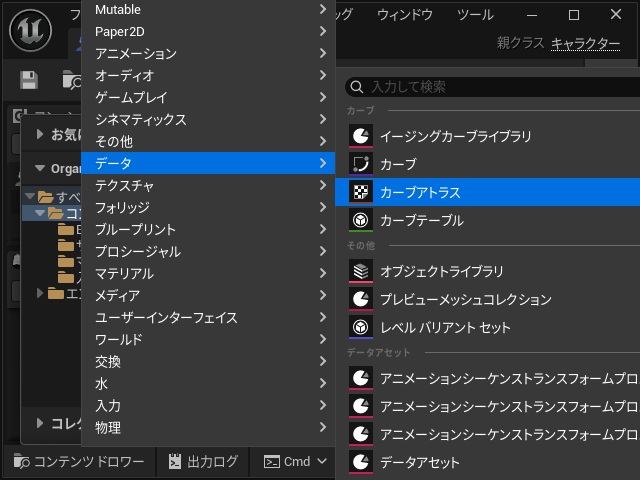640x480 pixels.
Task: Select the highlighted データ menu entry
Action: [208, 163]
